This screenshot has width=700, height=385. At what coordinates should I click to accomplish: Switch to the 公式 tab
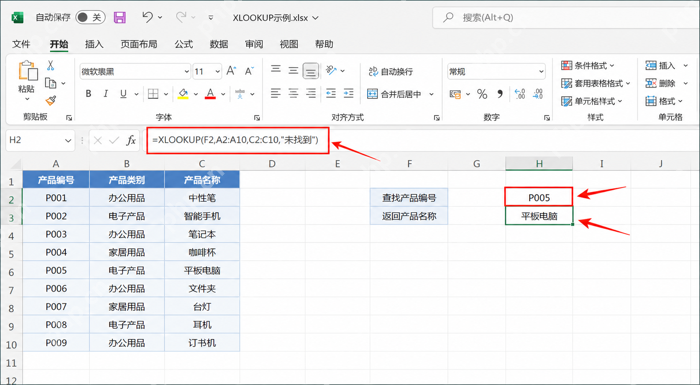click(183, 44)
